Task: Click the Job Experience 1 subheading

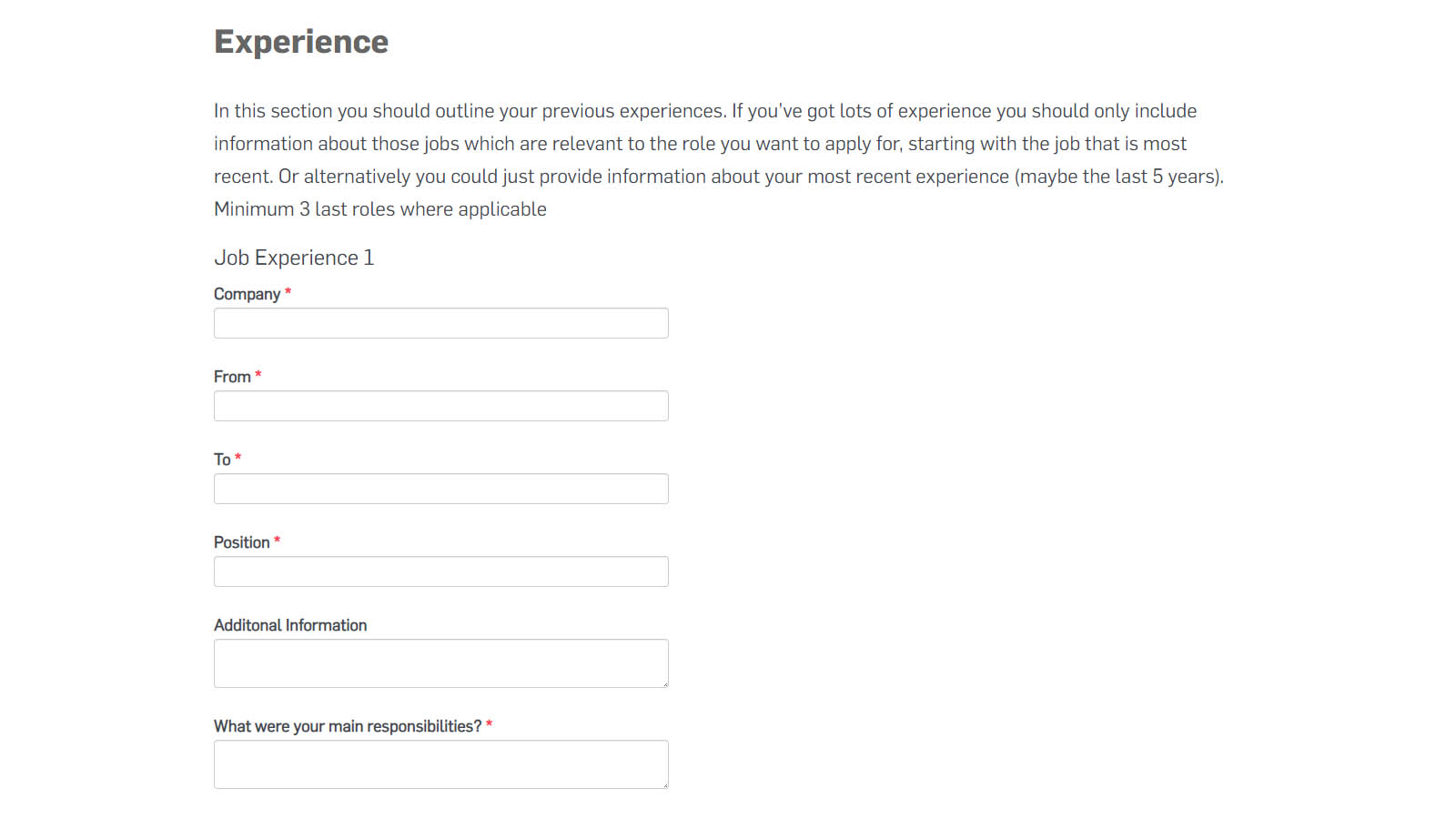Action: (294, 258)
